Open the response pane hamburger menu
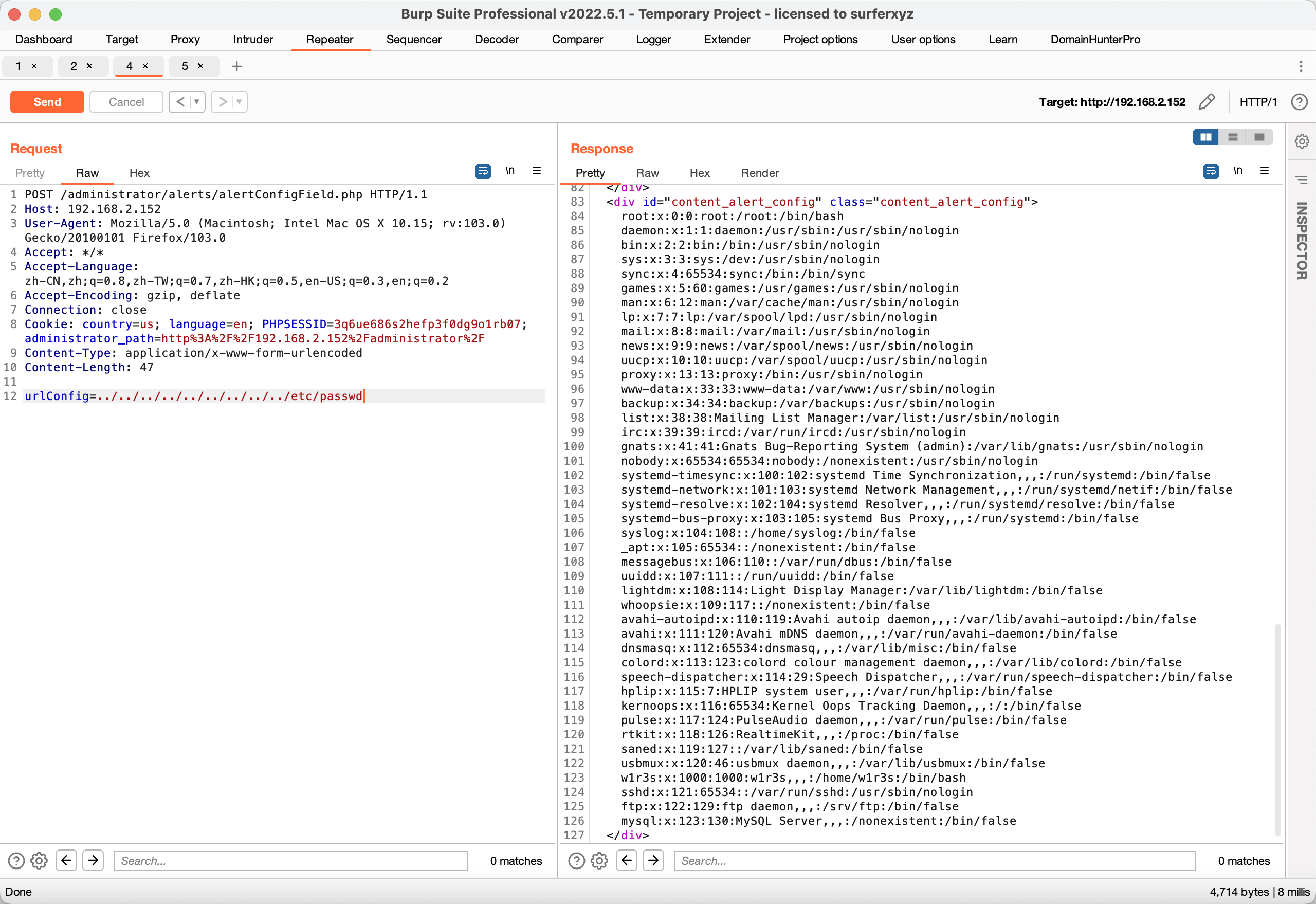The width and height of the screenshot is (1316, 904). pos(1265,171)
